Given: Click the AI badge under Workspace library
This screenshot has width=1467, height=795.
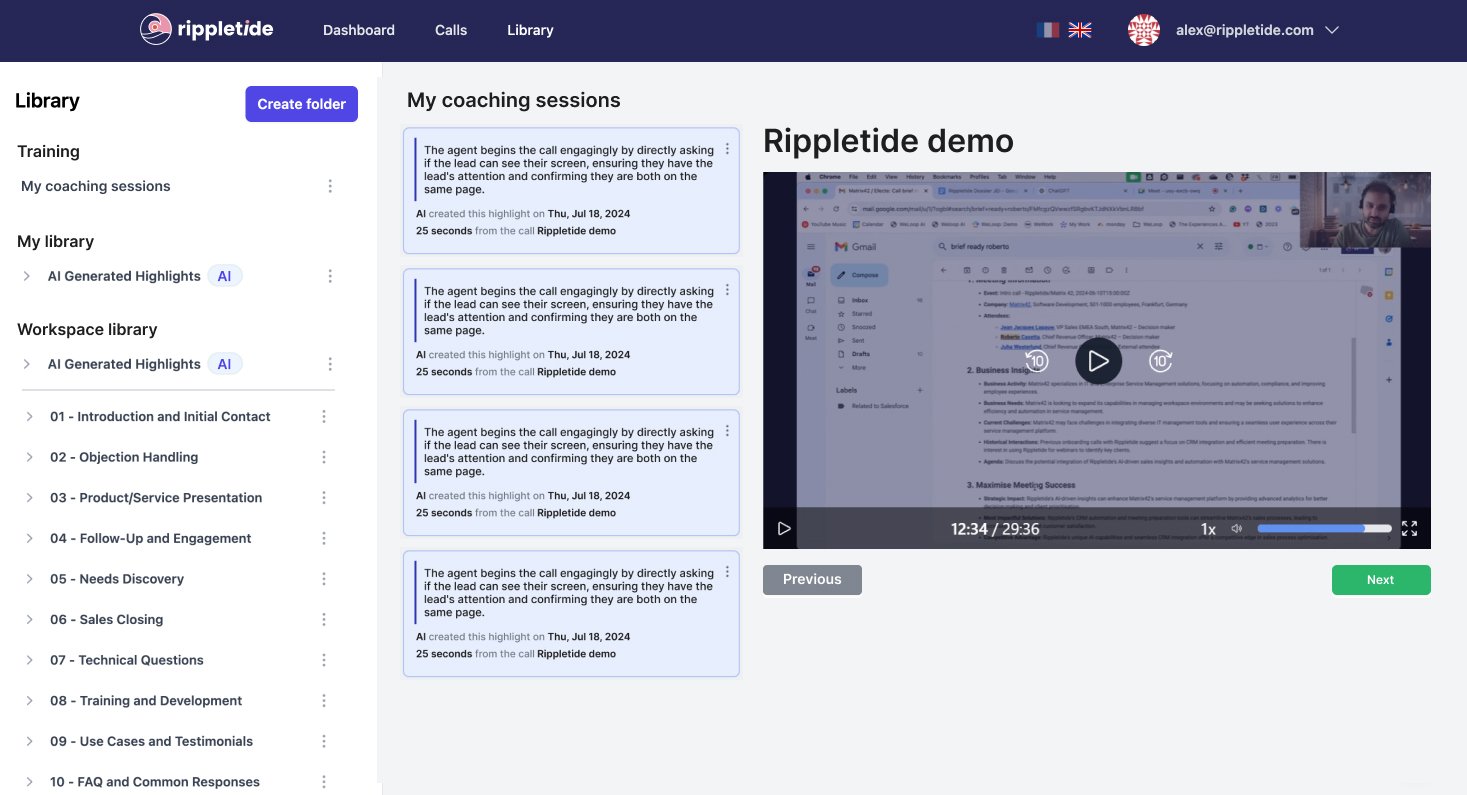Looking at the screenshot, I should coord(225,364).
